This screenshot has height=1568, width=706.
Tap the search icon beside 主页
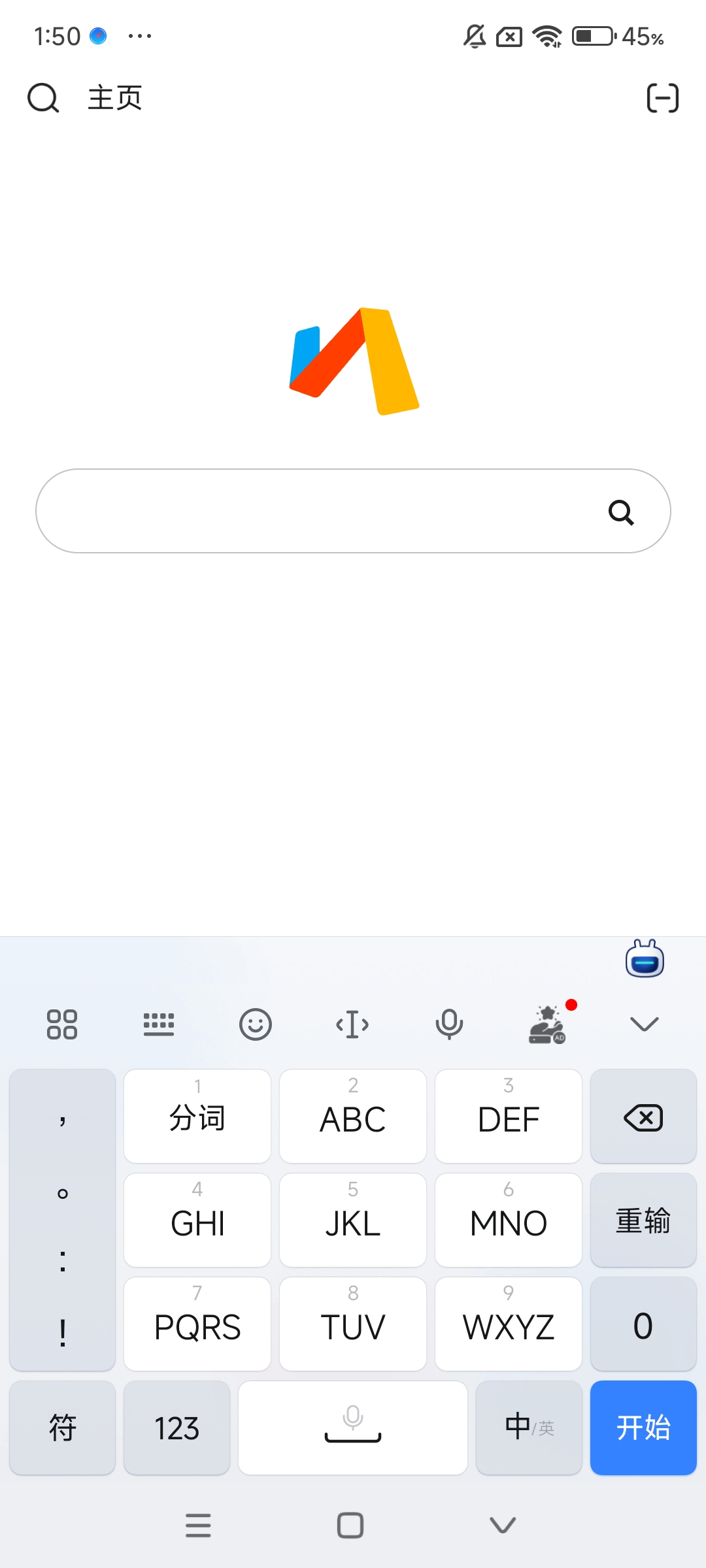click(x=43, y=99)
